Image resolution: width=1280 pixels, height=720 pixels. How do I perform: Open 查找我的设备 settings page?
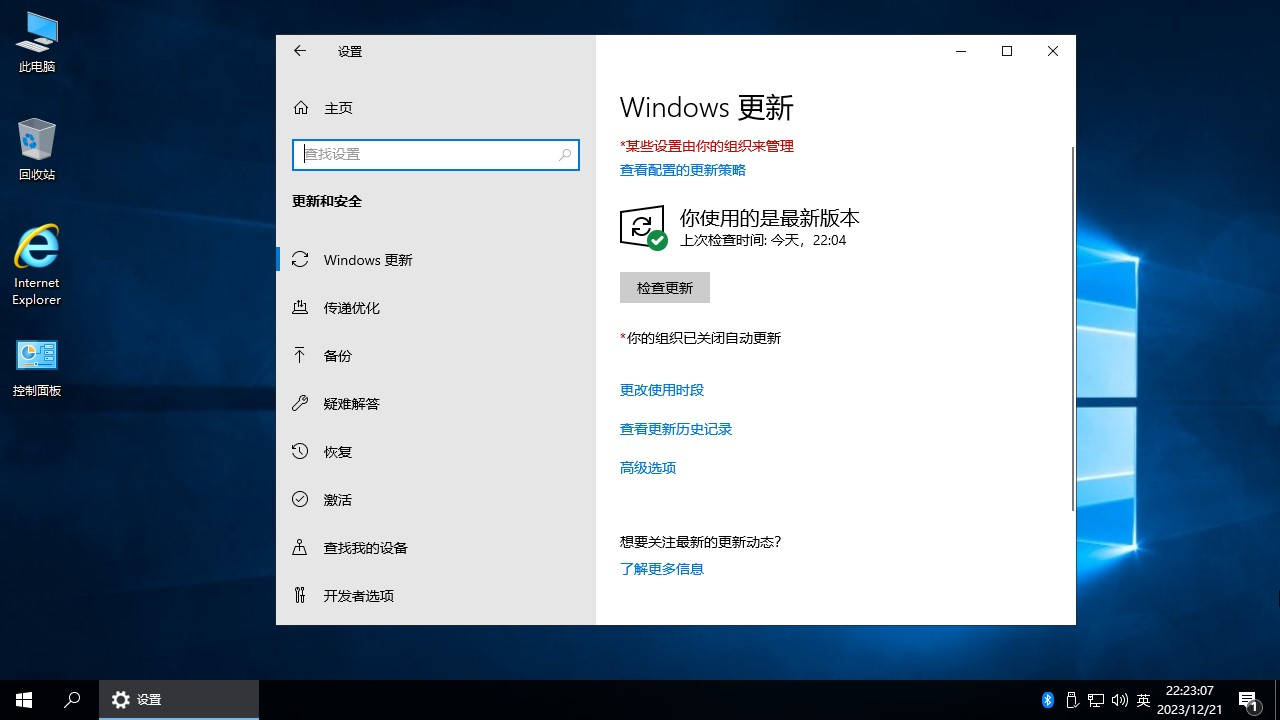pos(436,548)
